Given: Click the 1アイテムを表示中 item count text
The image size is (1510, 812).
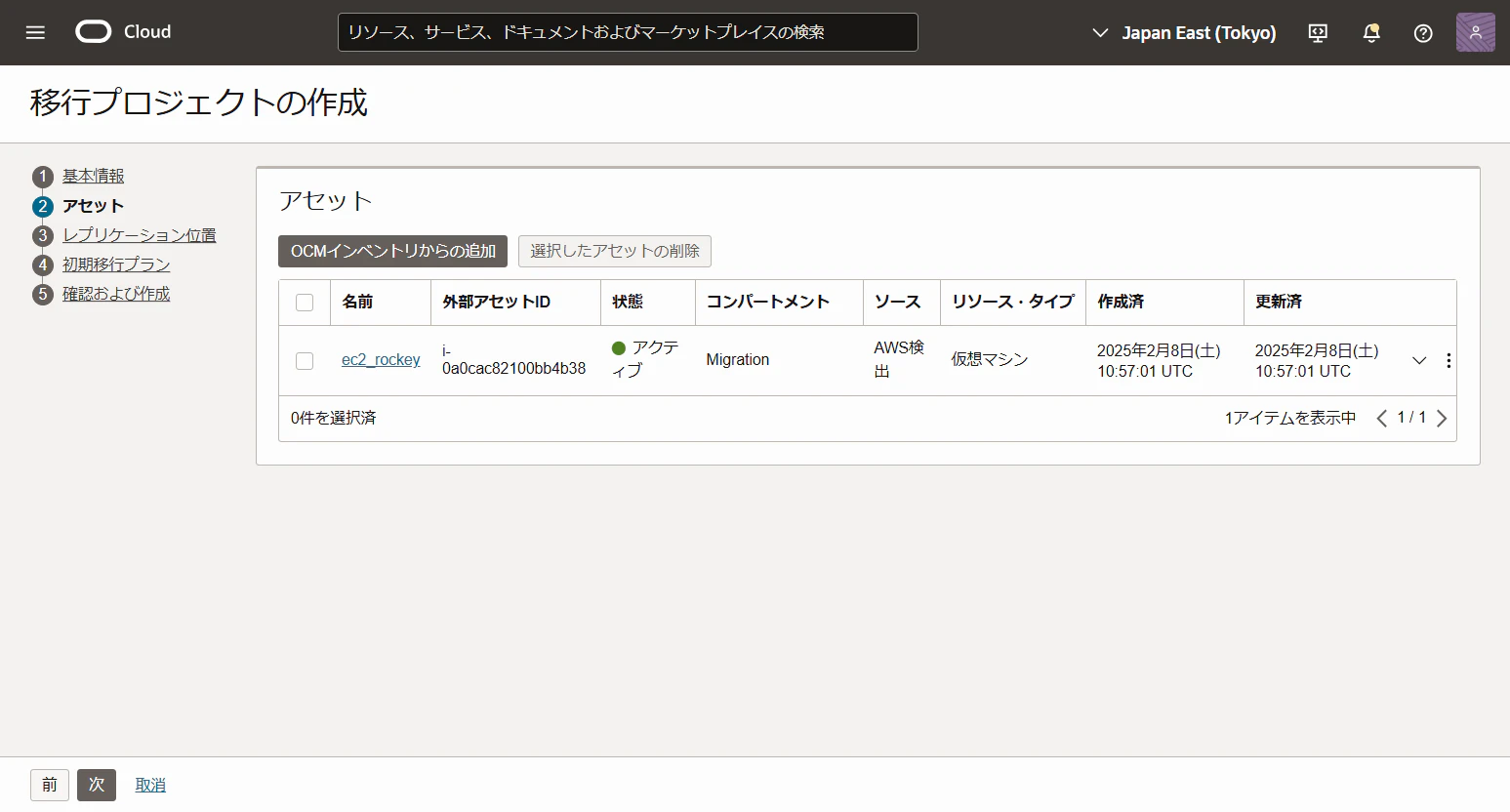Looking at the screenshot, I should pos(1290,418).
